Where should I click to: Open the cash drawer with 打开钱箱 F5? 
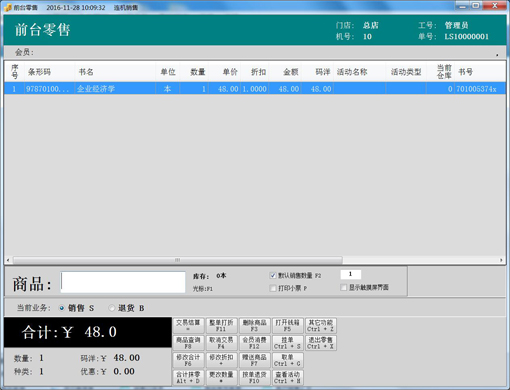pyautogui.click(x=287, y=325)
